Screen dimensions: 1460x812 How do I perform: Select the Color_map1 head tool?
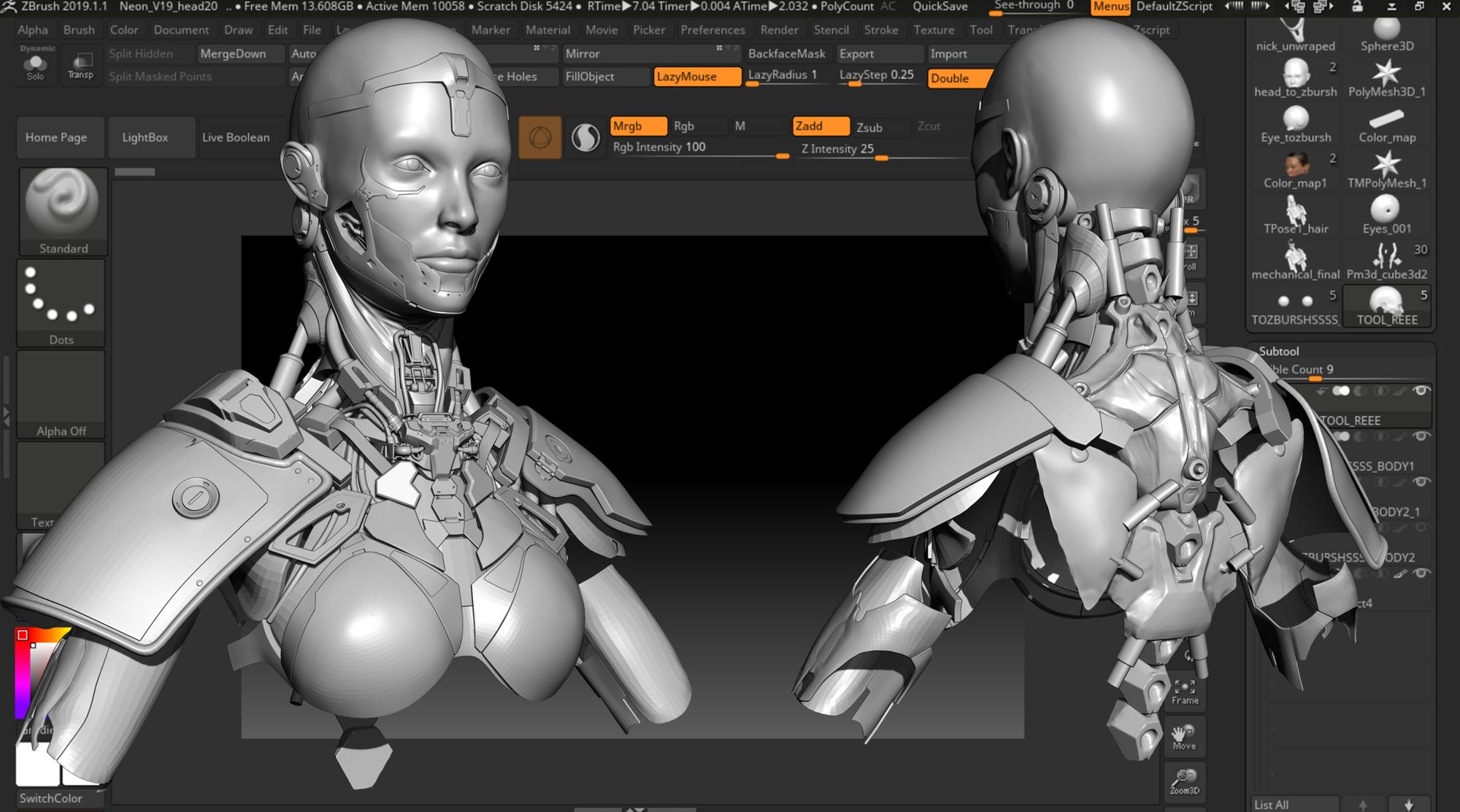tap(1295, 170)
